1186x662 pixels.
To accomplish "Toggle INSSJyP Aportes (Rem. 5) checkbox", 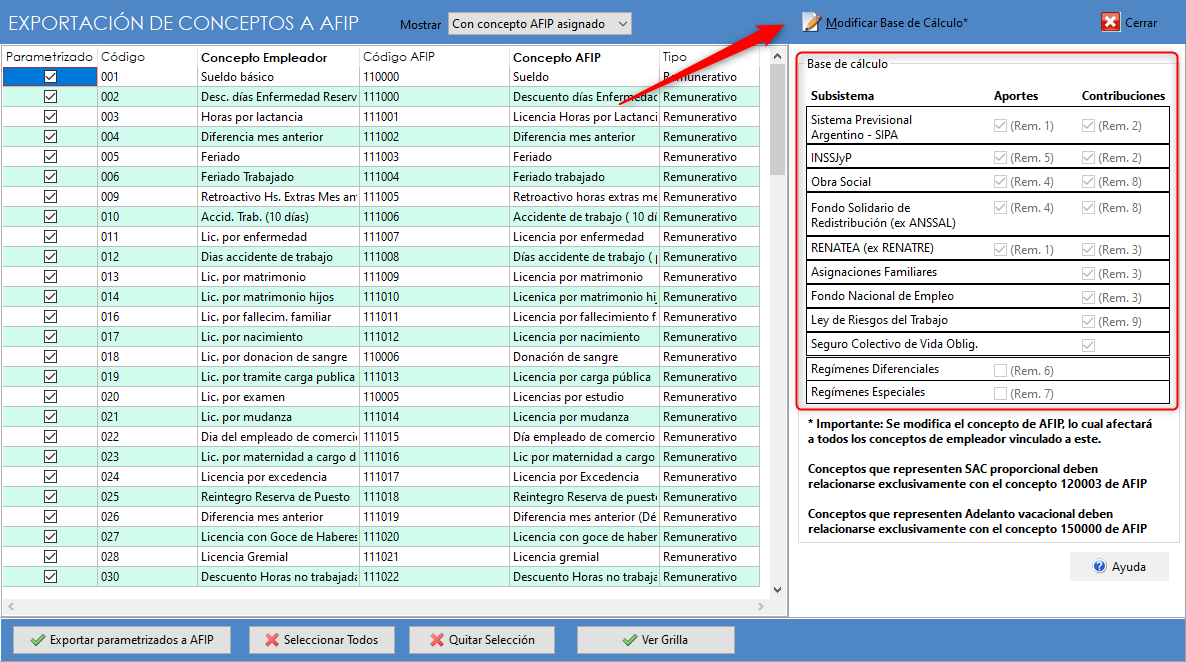I will tap(1001, 157).
